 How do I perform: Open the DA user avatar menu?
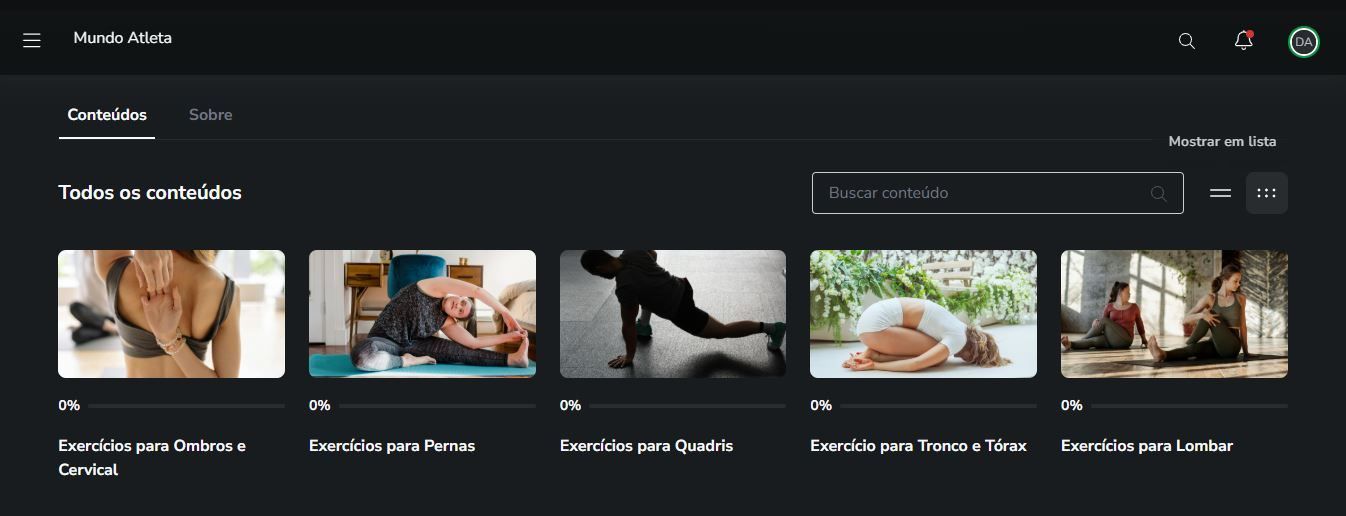1303,41
